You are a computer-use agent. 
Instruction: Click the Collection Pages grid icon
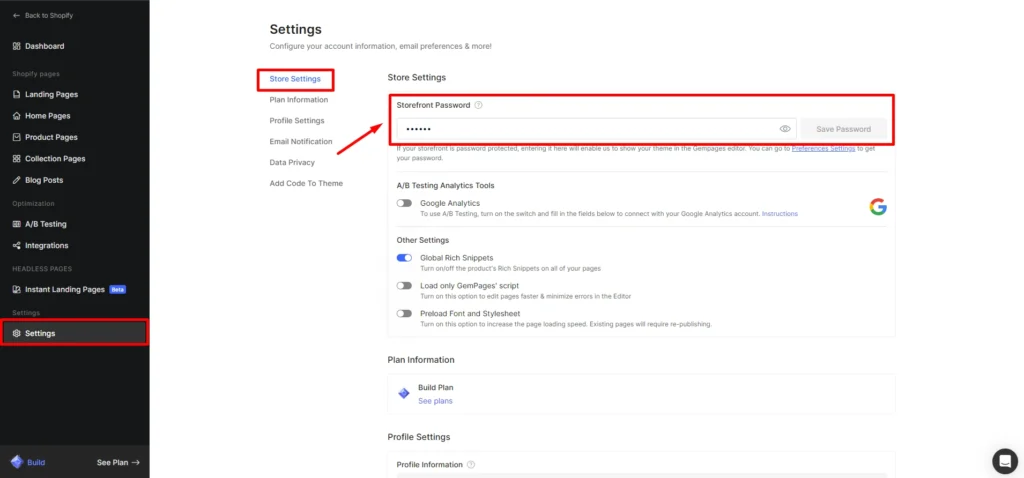[16, 159]
